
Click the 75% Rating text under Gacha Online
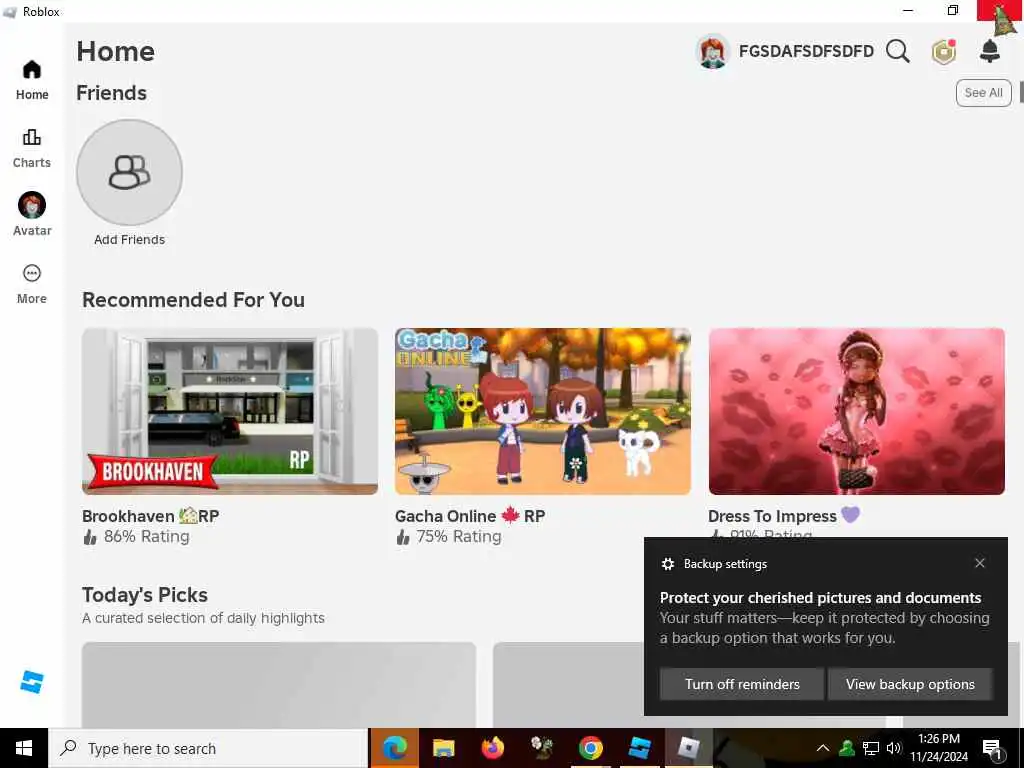[x=459, y=537]
